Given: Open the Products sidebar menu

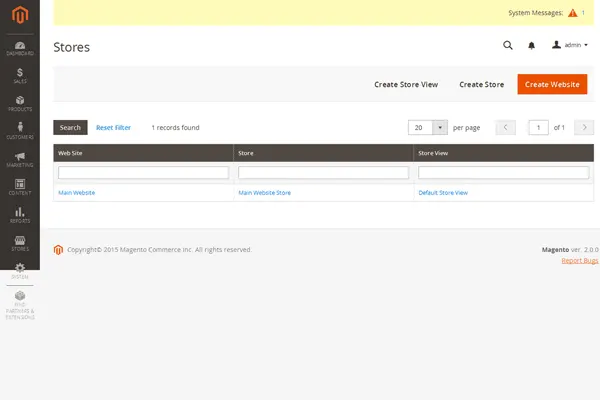Looking at the screenshot, I should tap(19, 101).
